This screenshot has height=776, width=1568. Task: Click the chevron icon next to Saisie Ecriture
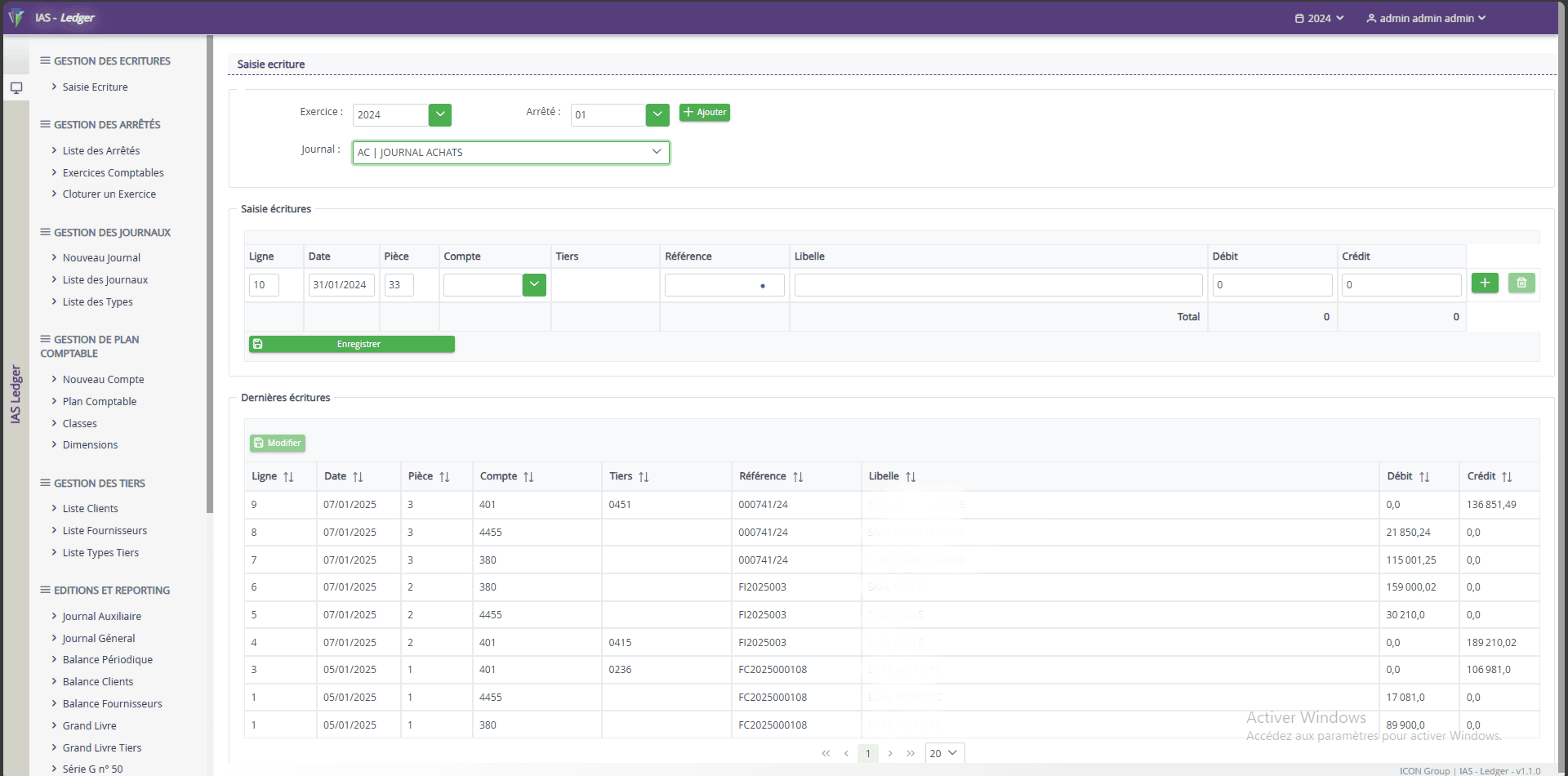click(x=55, y=87)
